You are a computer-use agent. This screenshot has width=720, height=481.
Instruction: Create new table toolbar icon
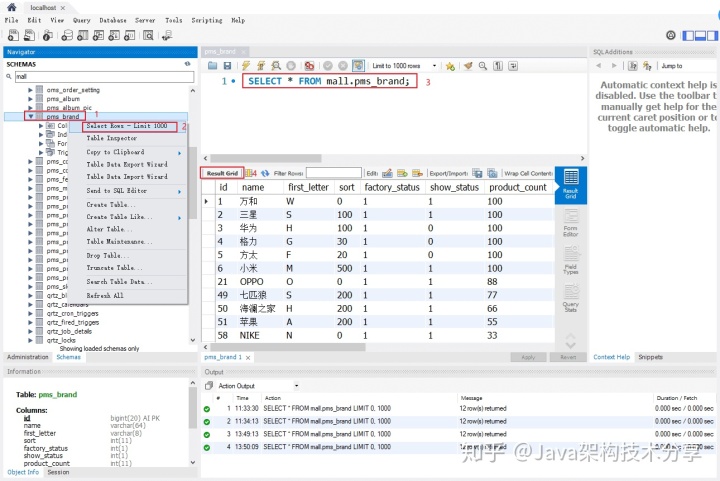click(x=83, y=35)
